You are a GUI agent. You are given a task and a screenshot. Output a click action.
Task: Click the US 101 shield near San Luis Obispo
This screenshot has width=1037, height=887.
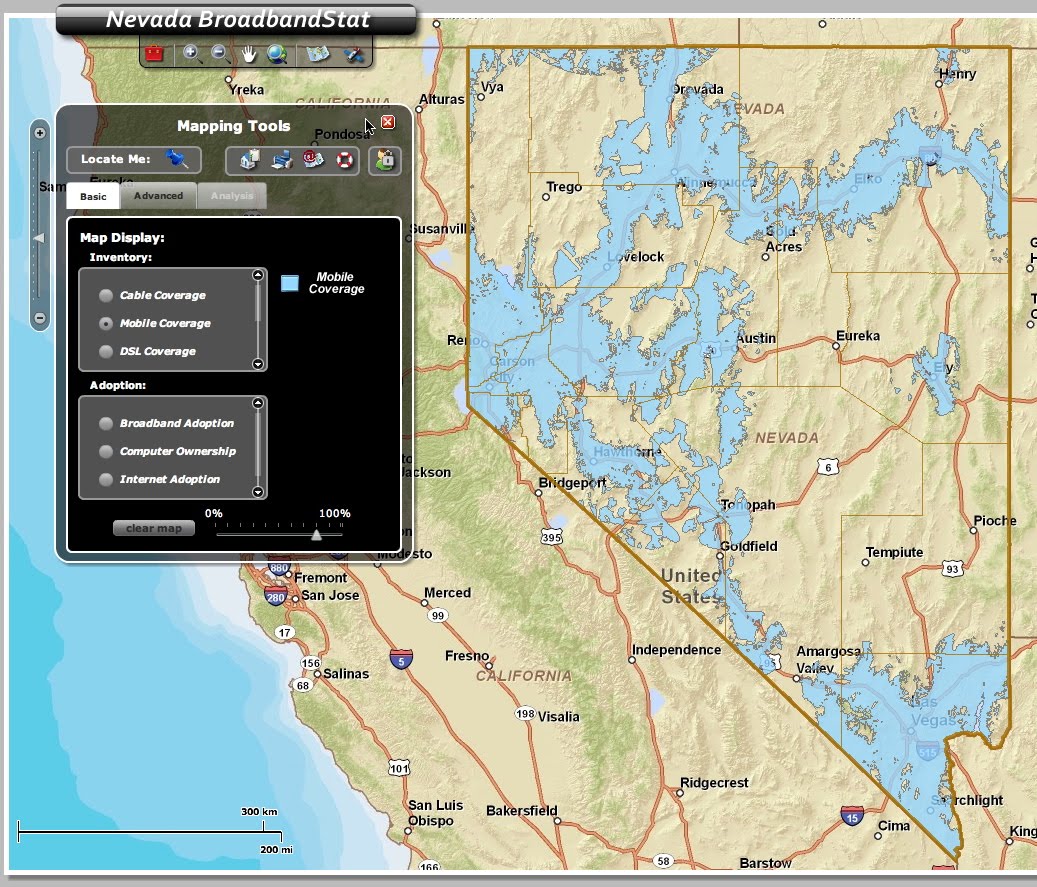point(399,768)
